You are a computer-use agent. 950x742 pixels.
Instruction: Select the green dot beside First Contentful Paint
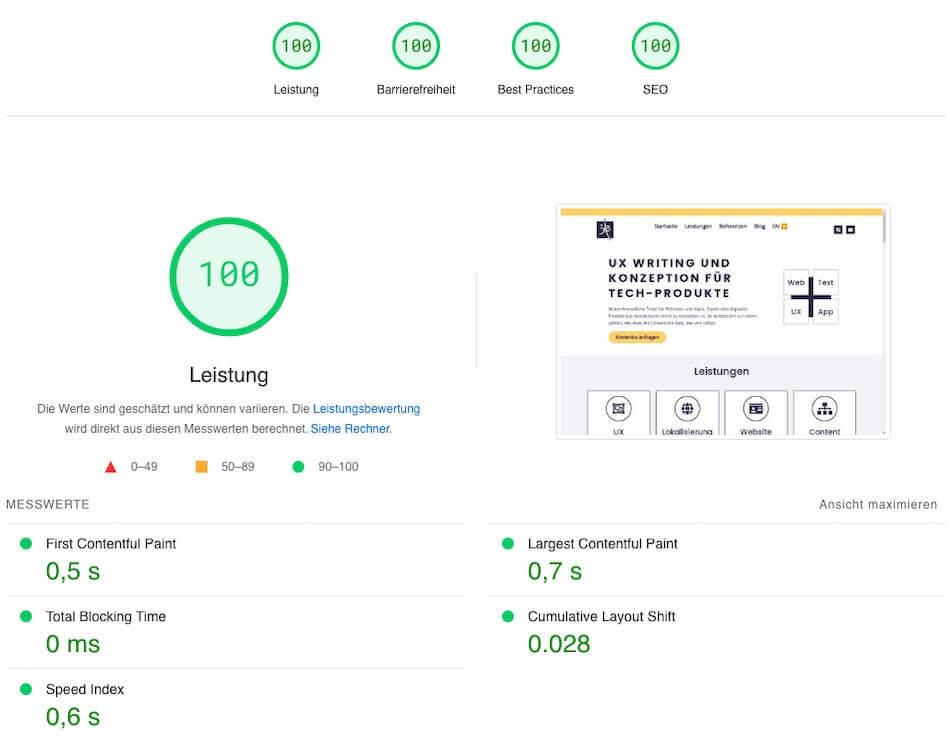26,543
